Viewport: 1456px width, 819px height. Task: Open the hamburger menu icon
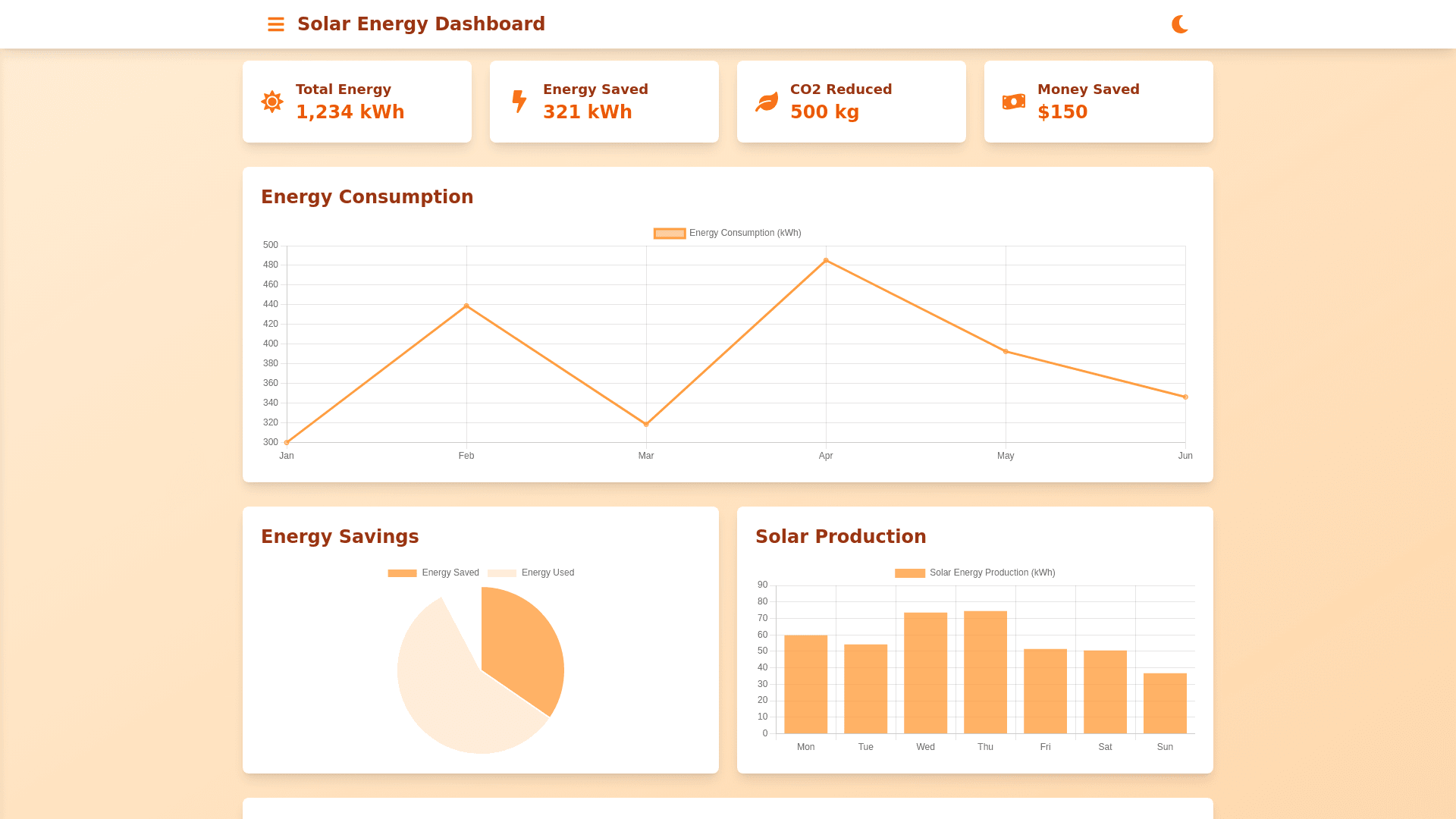[x=276, y=24]
